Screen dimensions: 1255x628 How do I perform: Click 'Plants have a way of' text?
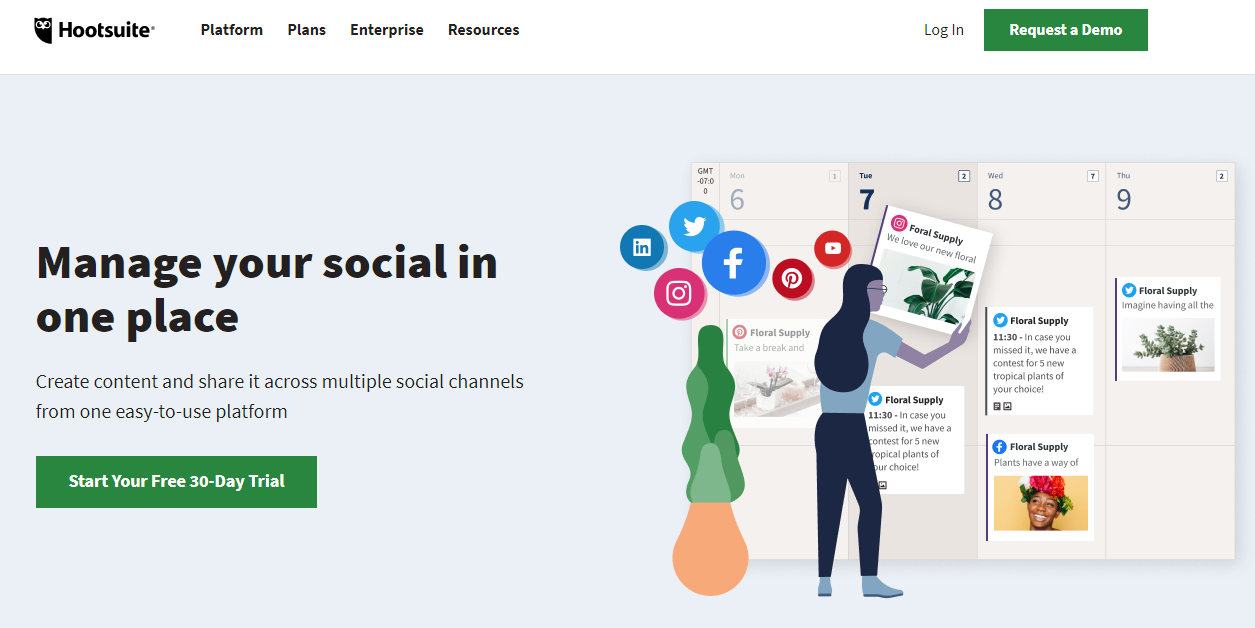coord(1036,462)
